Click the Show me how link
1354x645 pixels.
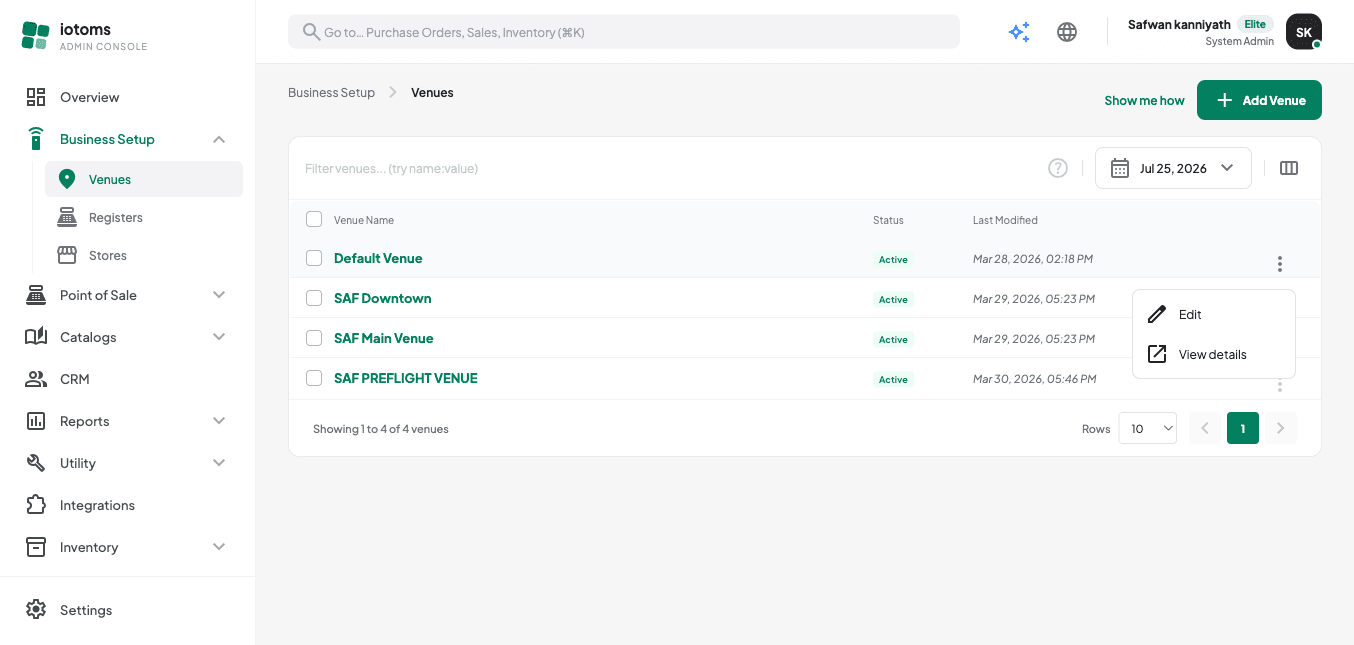[x=1144, y=100]
